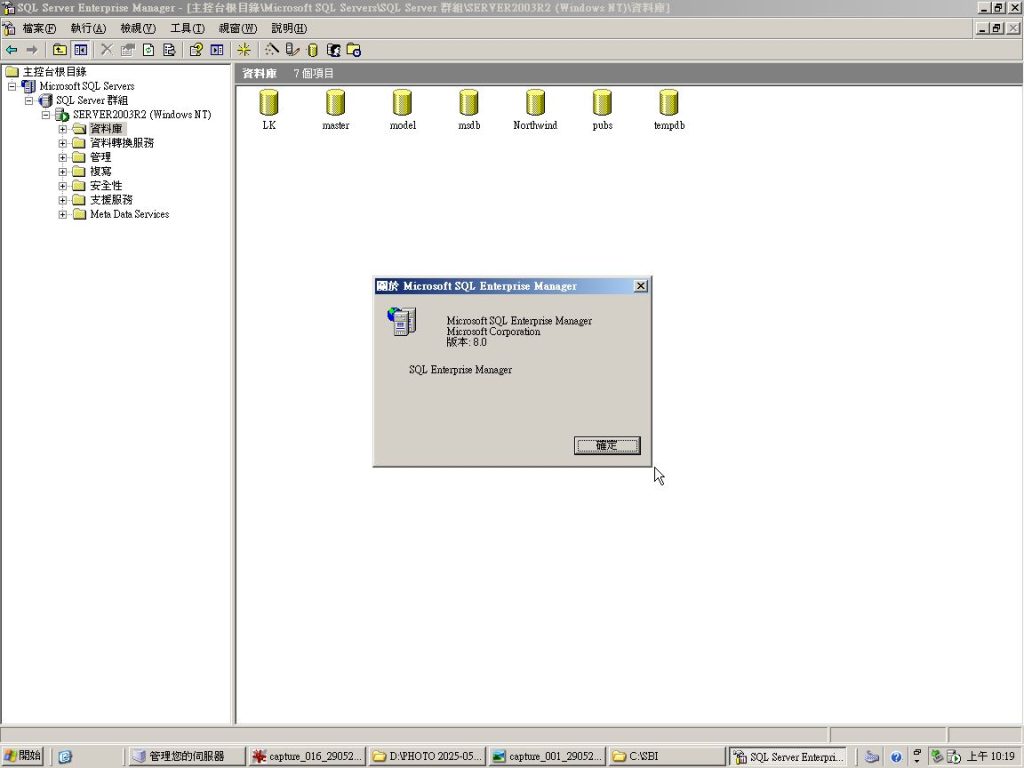
Task: Expand the Meta Data Services node
Action: pyautogui.click(x=63, y=214)
